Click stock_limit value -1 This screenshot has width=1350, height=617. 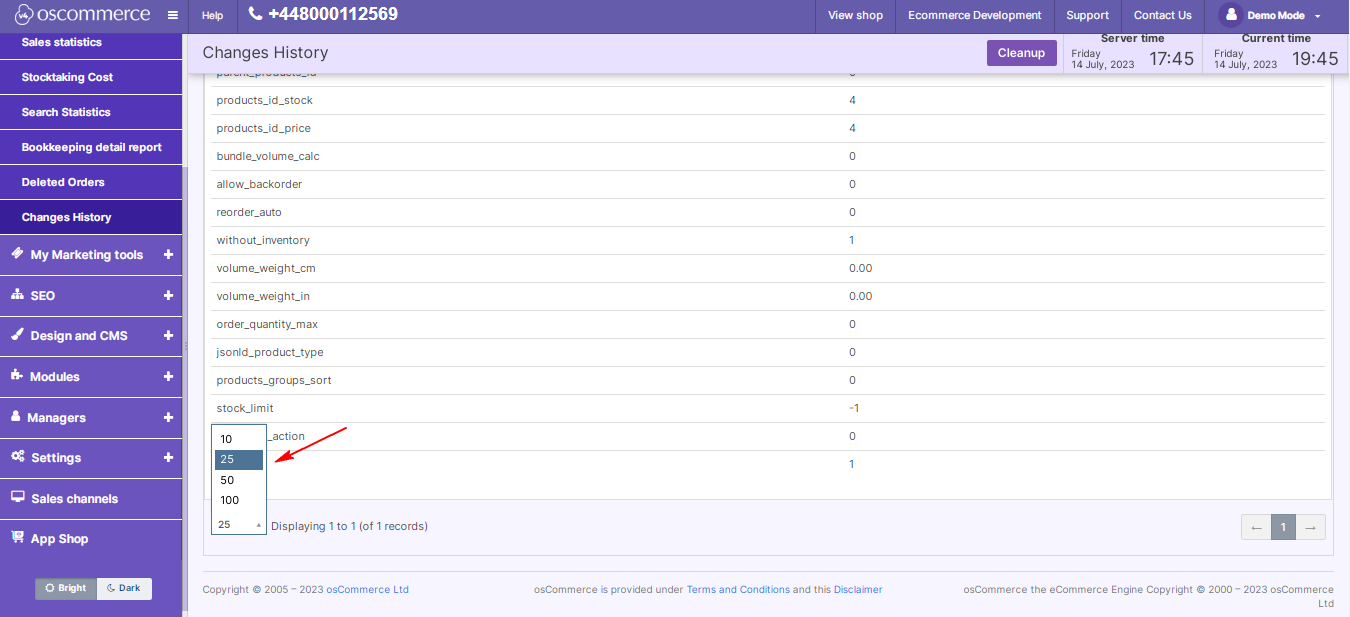[x=854, y=408]
